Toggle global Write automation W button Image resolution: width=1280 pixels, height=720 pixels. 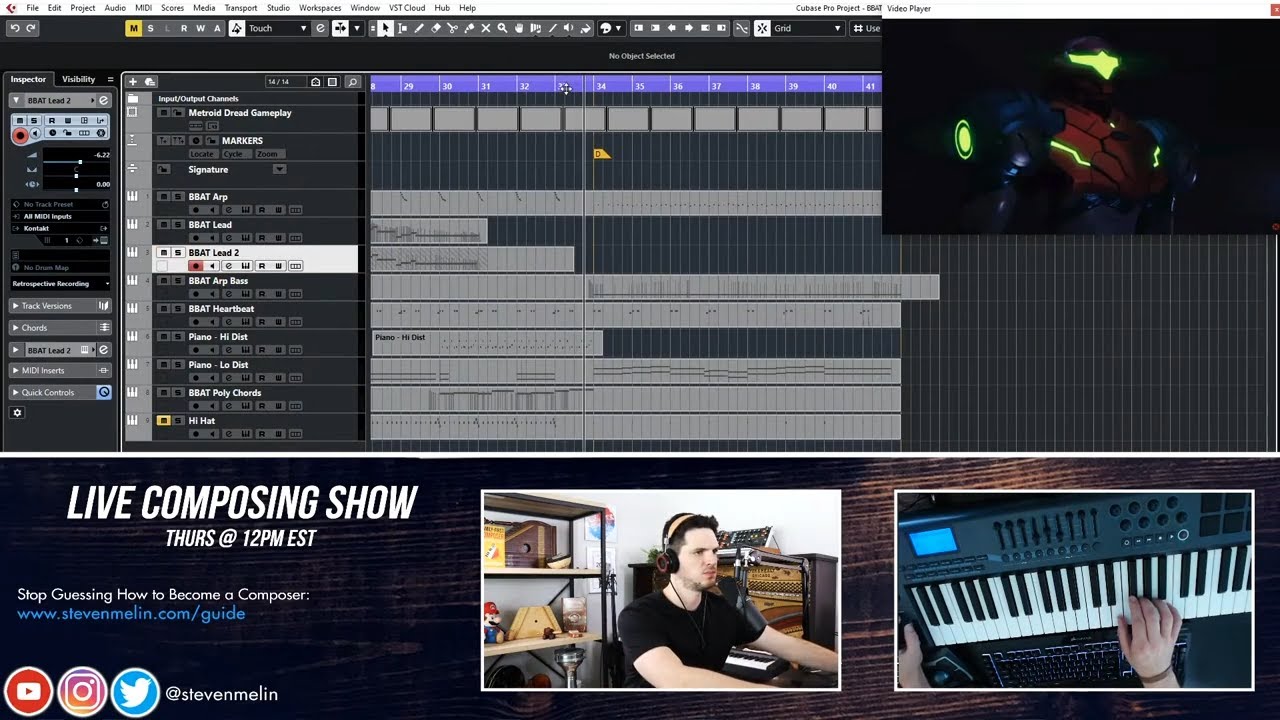click(x=200, y=28)
